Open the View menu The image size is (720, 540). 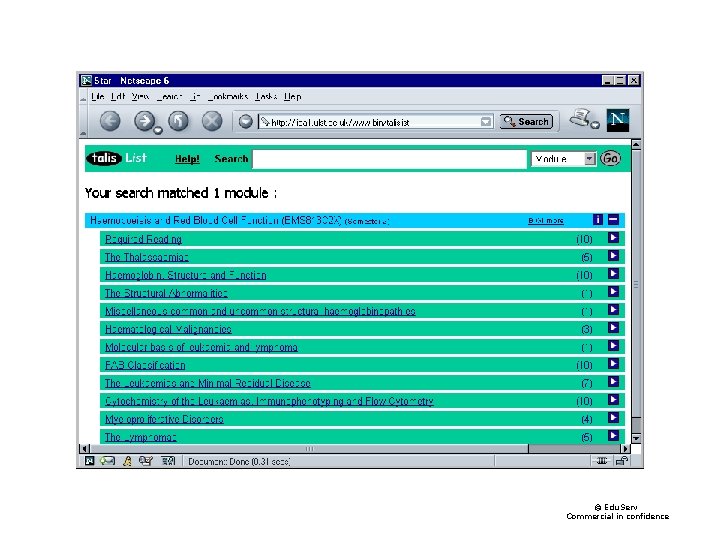[x=140, y=96]
